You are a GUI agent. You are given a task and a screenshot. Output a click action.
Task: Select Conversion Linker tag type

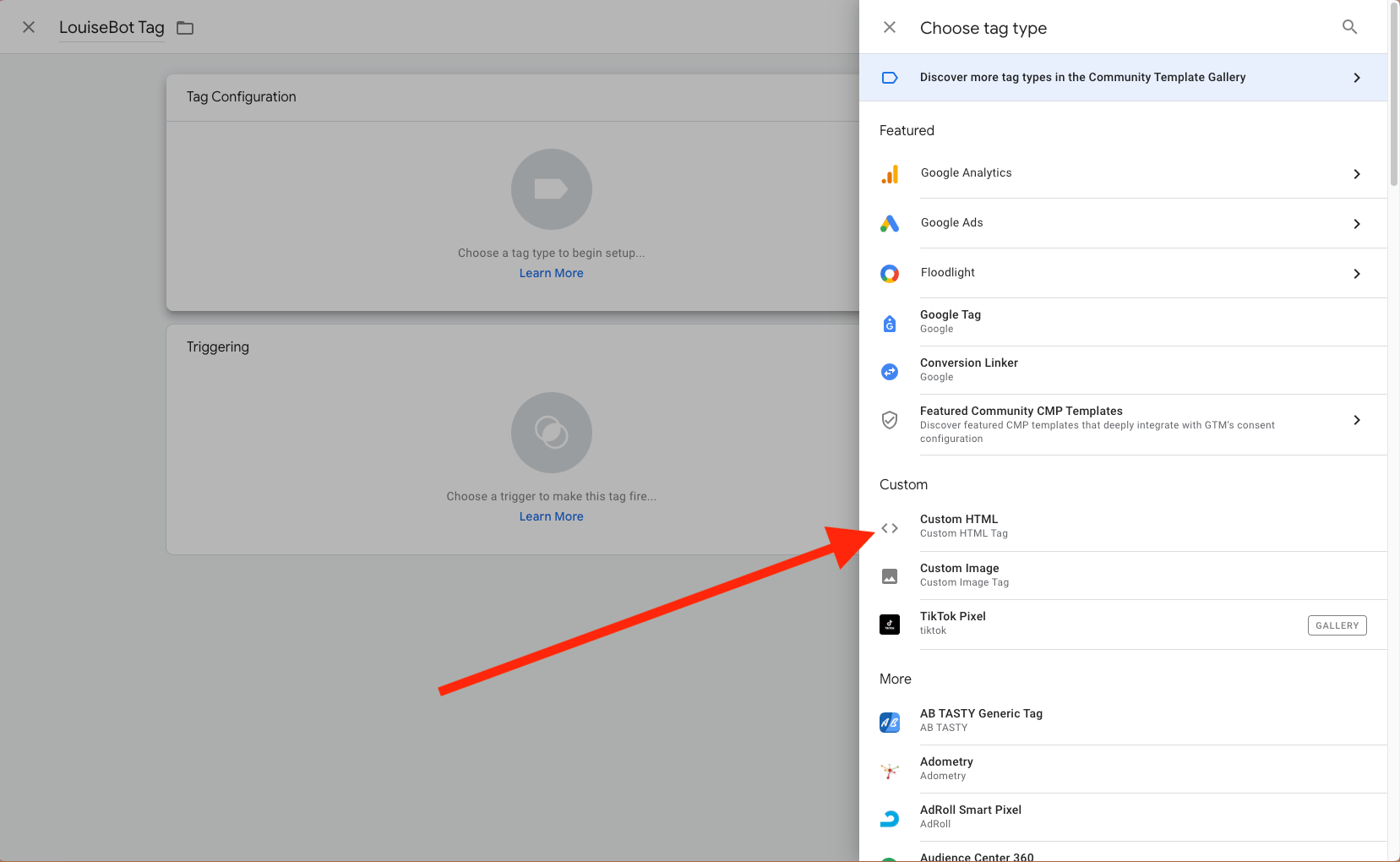[x=1123, y=370]
